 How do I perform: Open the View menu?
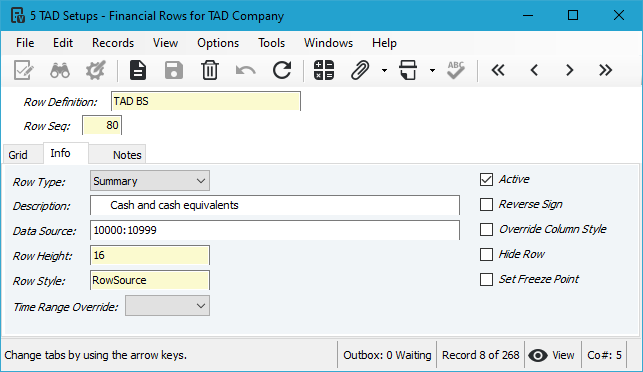[165, 43]
